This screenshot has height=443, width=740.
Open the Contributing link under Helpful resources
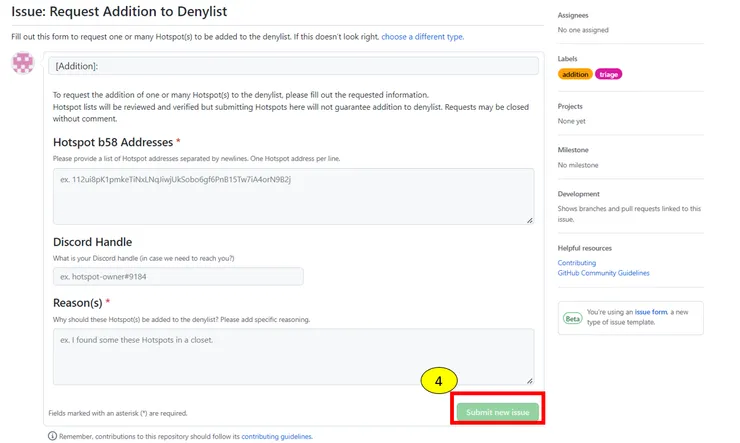pos(577,263)
